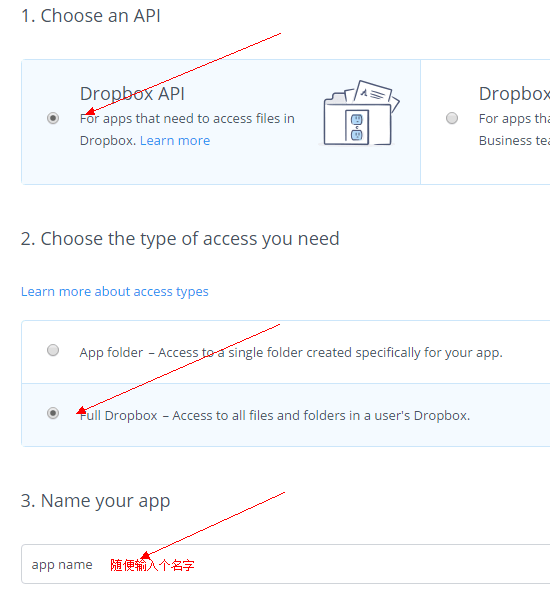Open Learn more about access types link
This screenshot has height=595, width=550.
coord(115,291)
